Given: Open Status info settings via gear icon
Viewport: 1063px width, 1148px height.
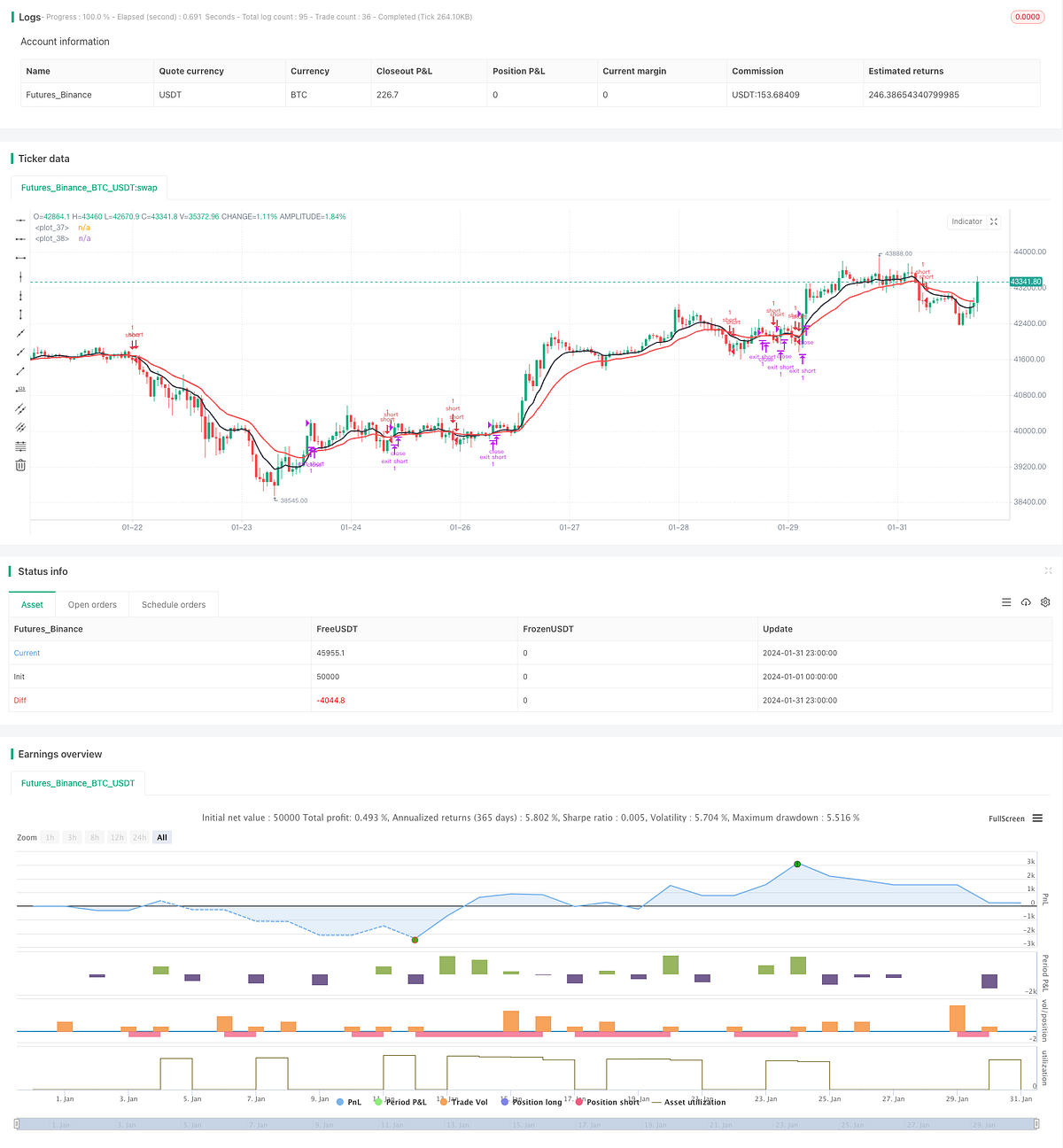Looking at the screenshot, I should click(1045, 602).
